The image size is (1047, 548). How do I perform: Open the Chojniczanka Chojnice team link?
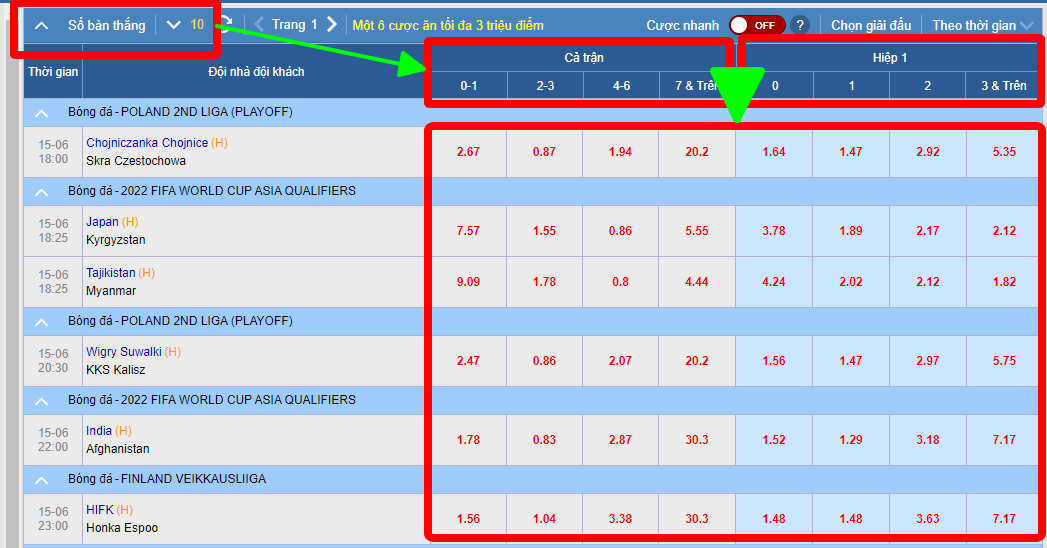pyautogui.click(x=146, y=143)
